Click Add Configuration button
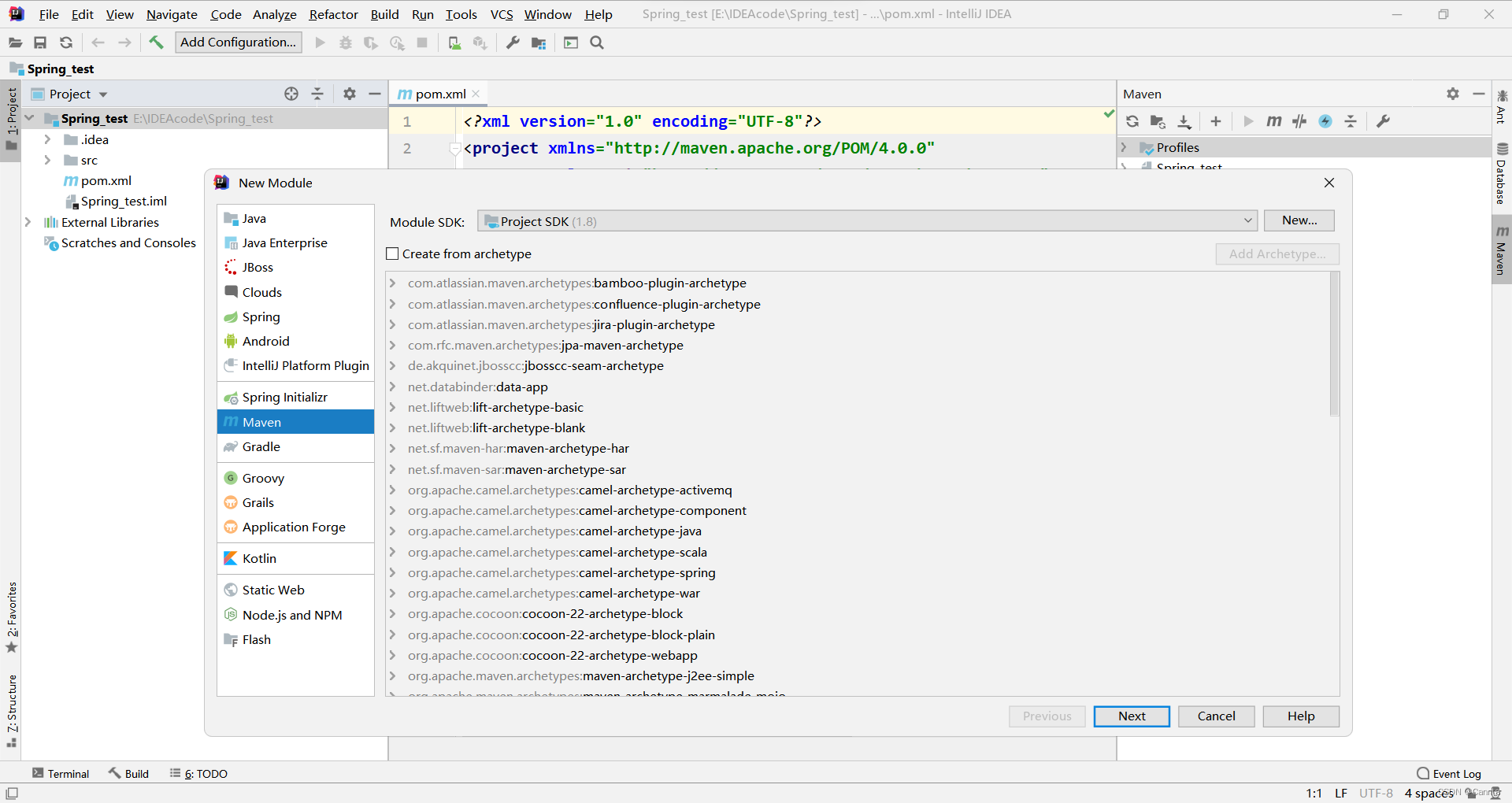Image resolution: width=1512 pixels, height=803 pixels. 239,43
